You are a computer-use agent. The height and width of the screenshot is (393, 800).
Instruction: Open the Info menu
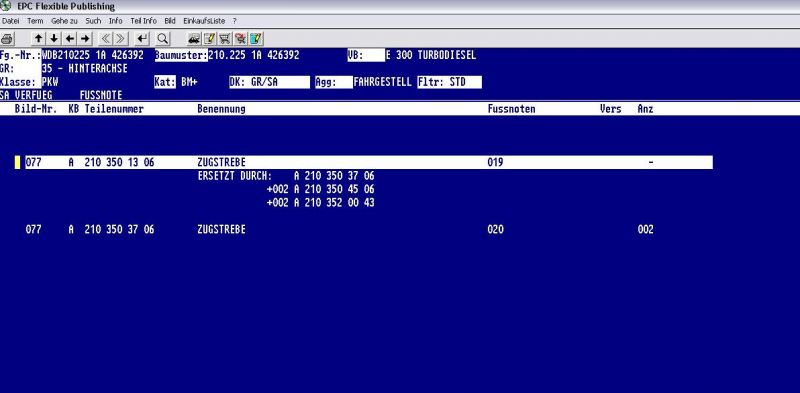pos(115,21)
